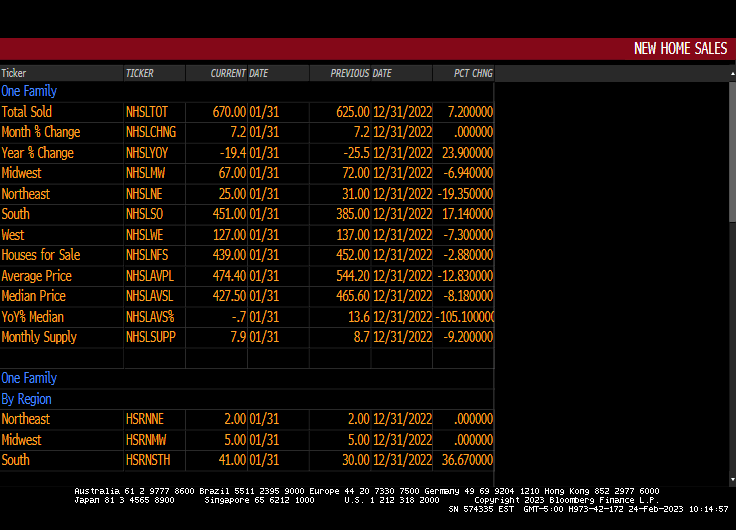The width and height of the screenshot is (736, 530).
Task: Click the HSRNSTH ticker code
Action: point(148,460)
